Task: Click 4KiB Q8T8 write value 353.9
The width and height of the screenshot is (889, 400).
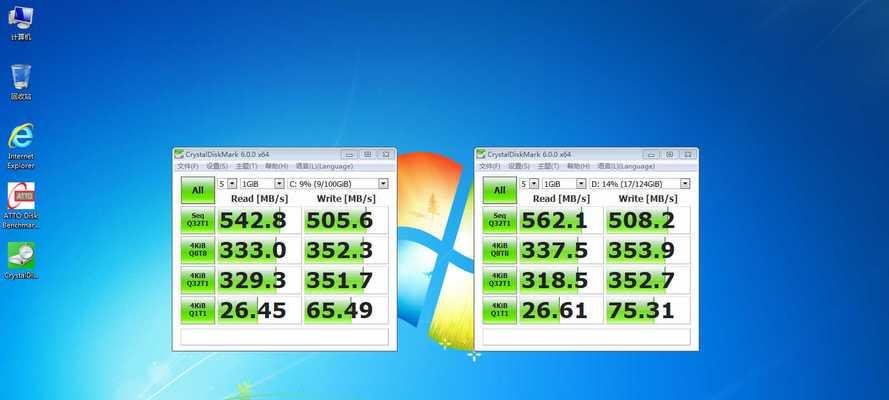Action: pyautogui.click(x=647, y=250)
